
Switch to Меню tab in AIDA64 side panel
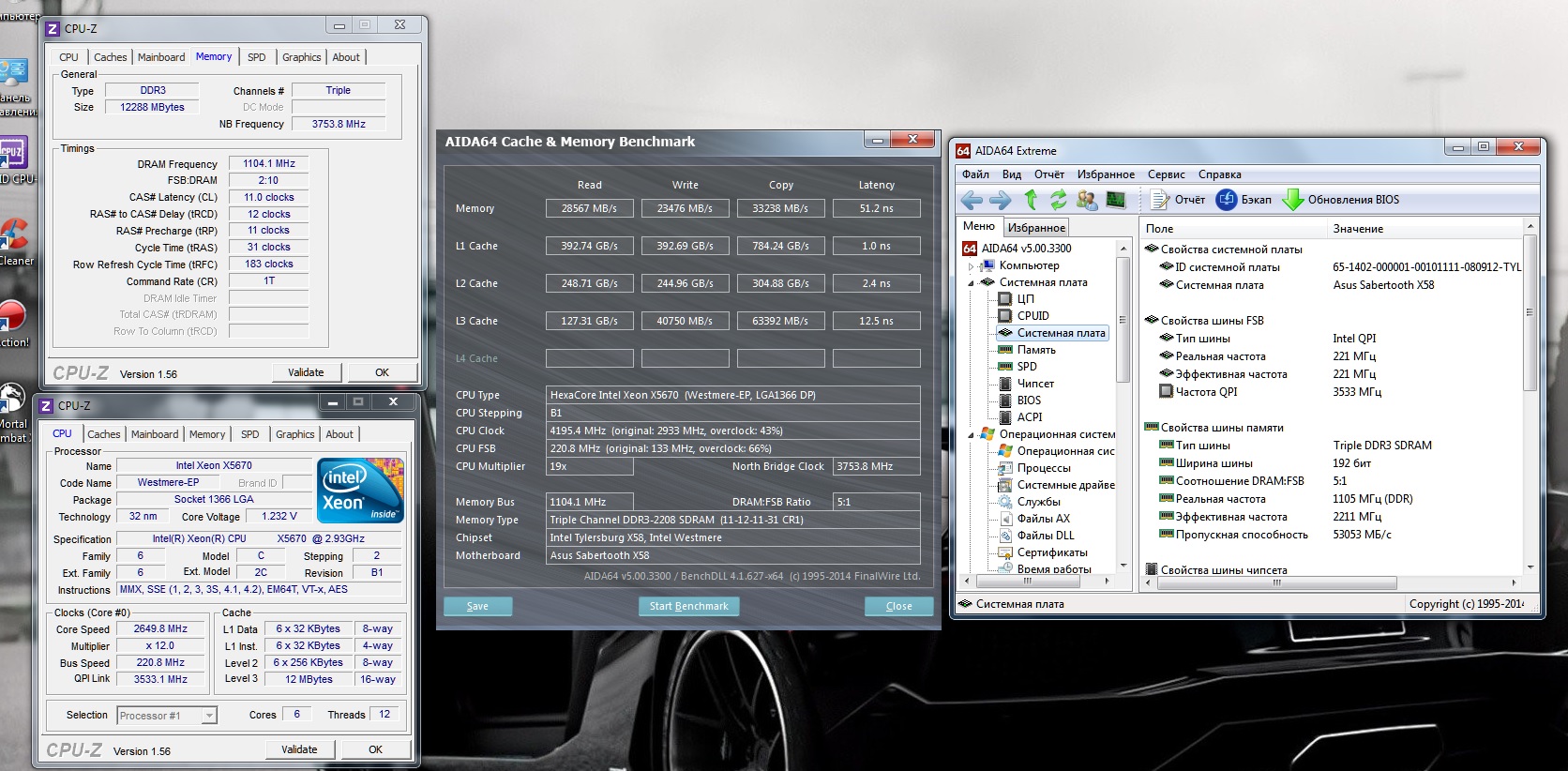click(x=979, y=226)
